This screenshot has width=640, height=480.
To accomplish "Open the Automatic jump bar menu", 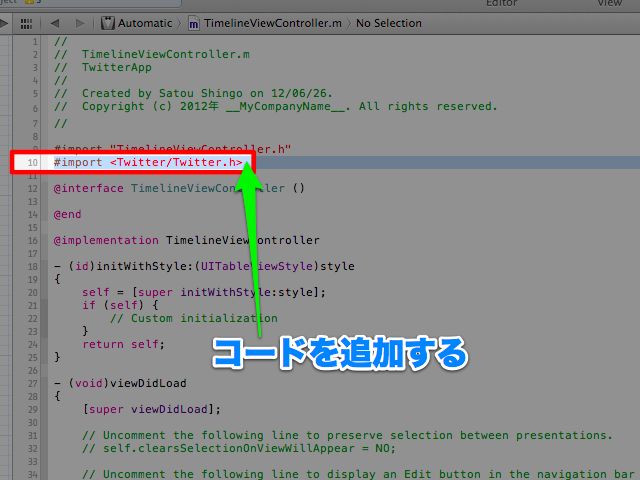I will [x=145, y=23].
